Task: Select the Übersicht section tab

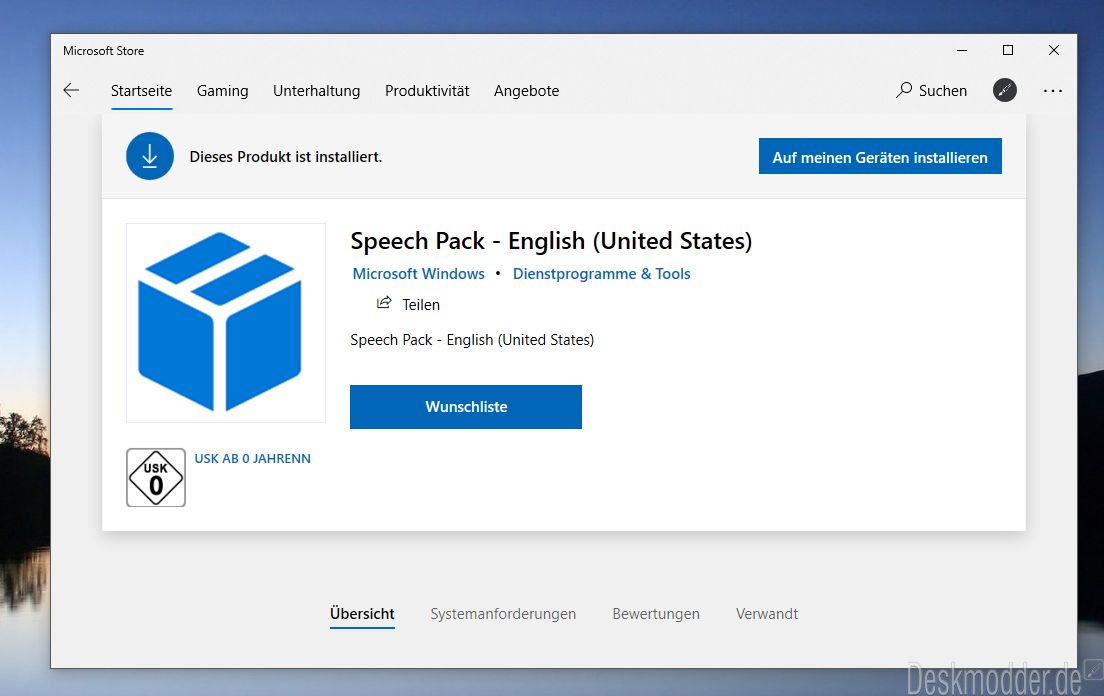Action: (362, 614)
